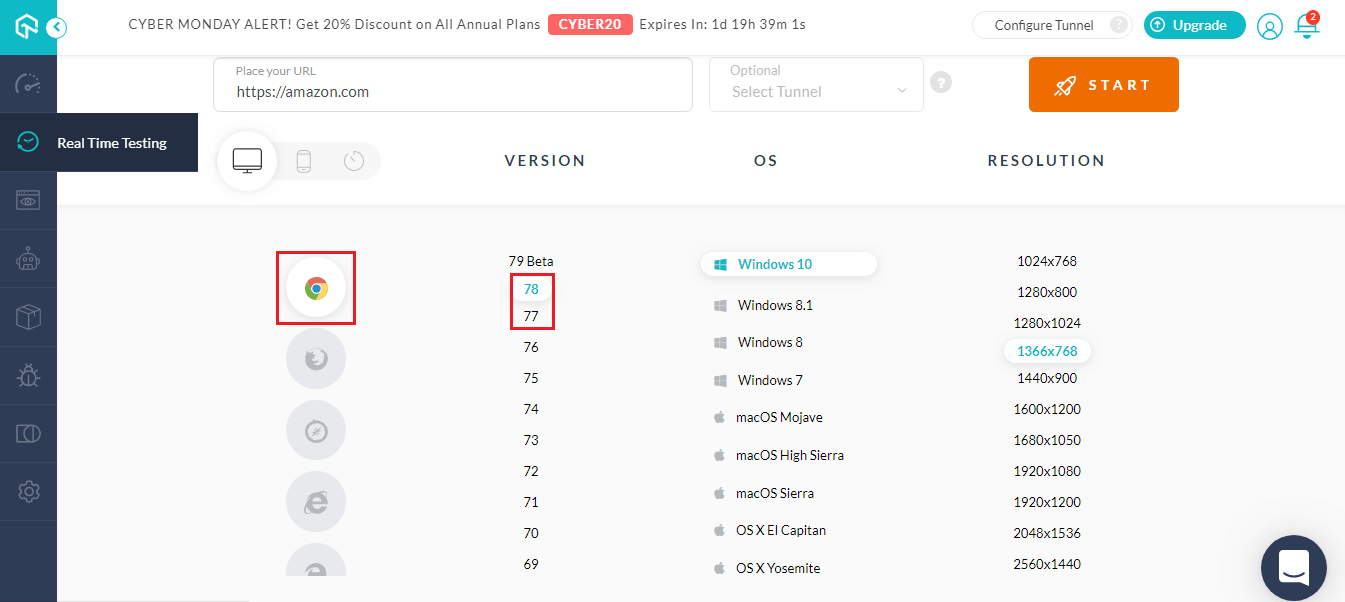Select Chrome version 77

click(531, 316)
